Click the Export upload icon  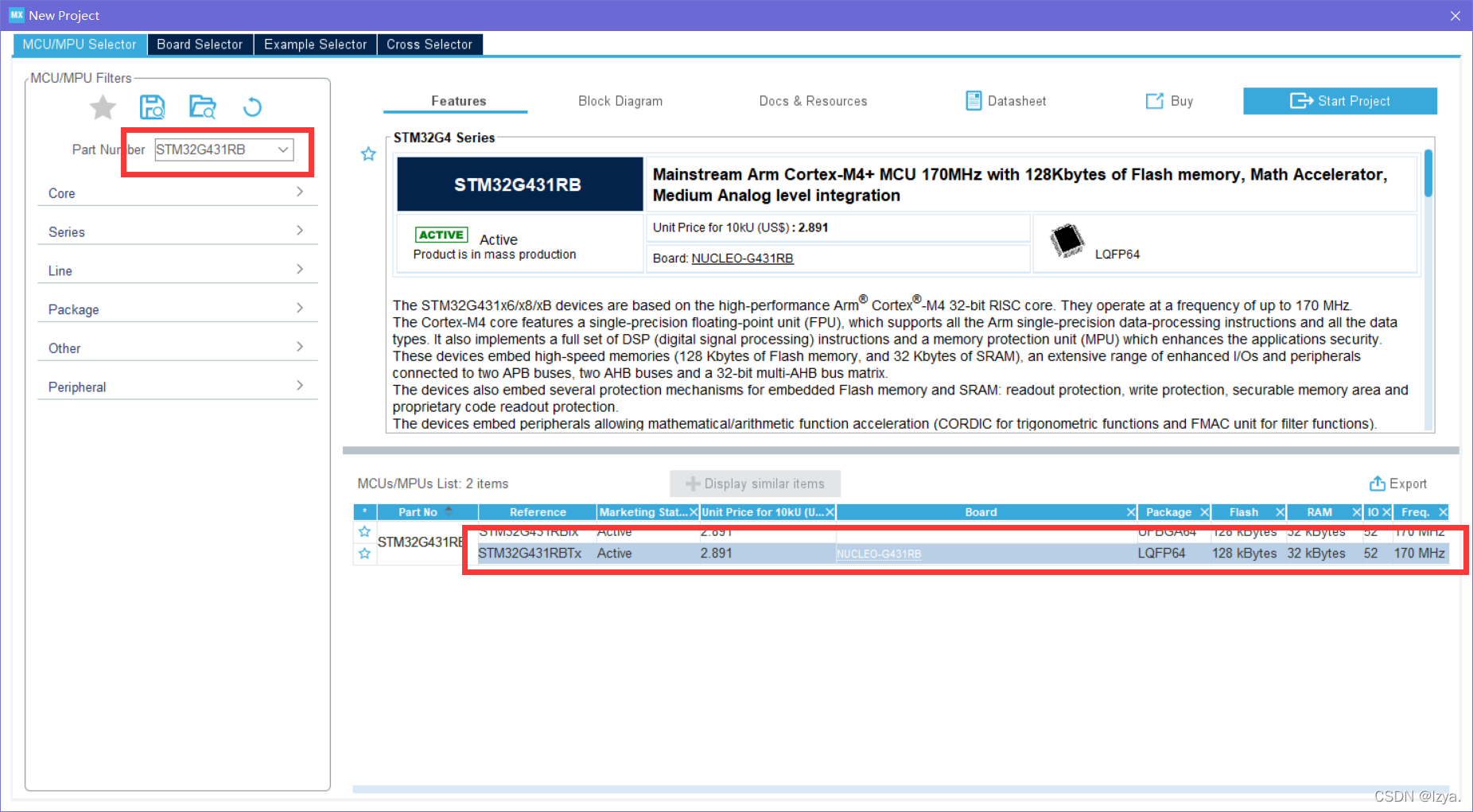tap(1377, 484)
